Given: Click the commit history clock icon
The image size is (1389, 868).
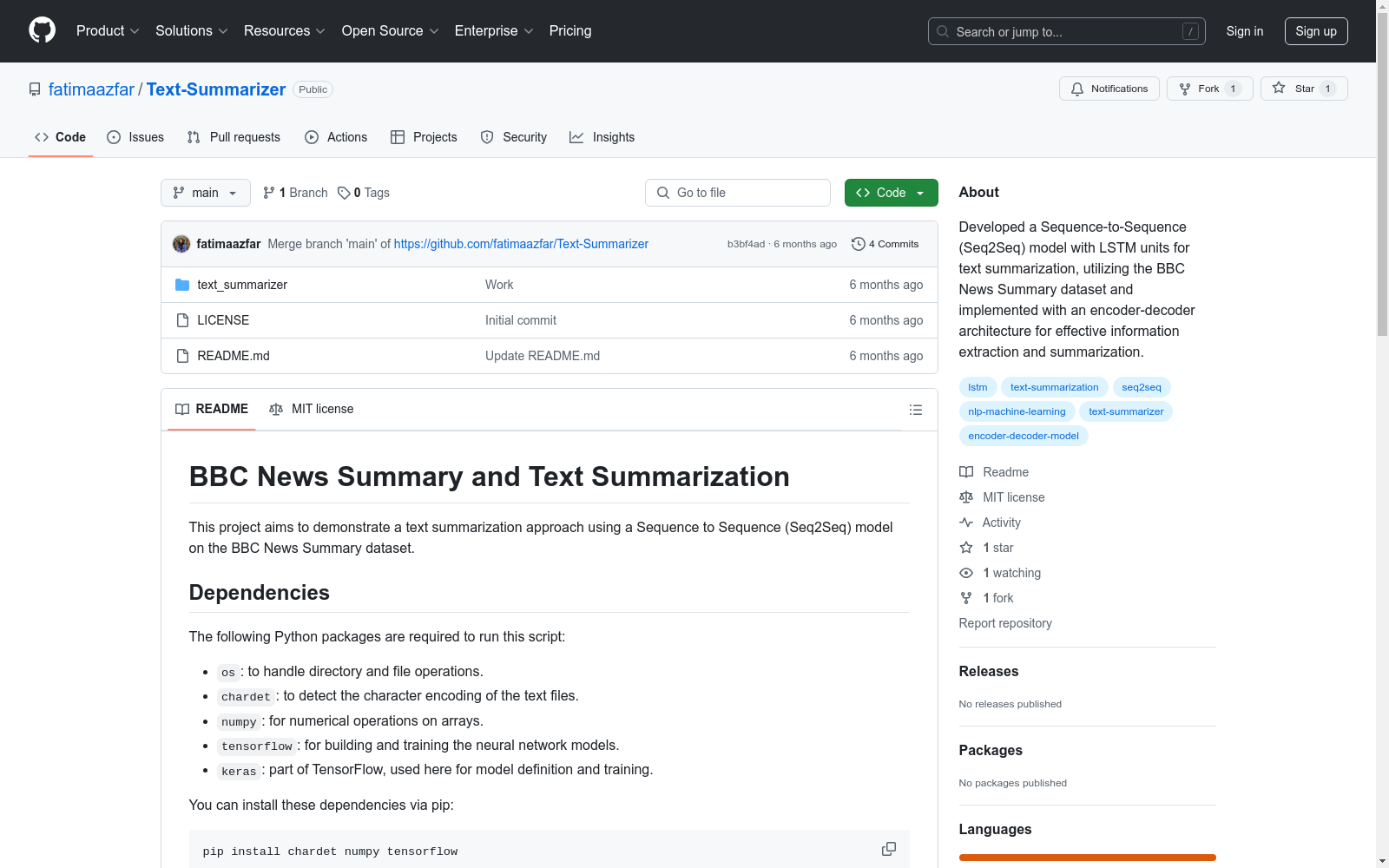Looking at the screenshot, I should click(859, 244).
